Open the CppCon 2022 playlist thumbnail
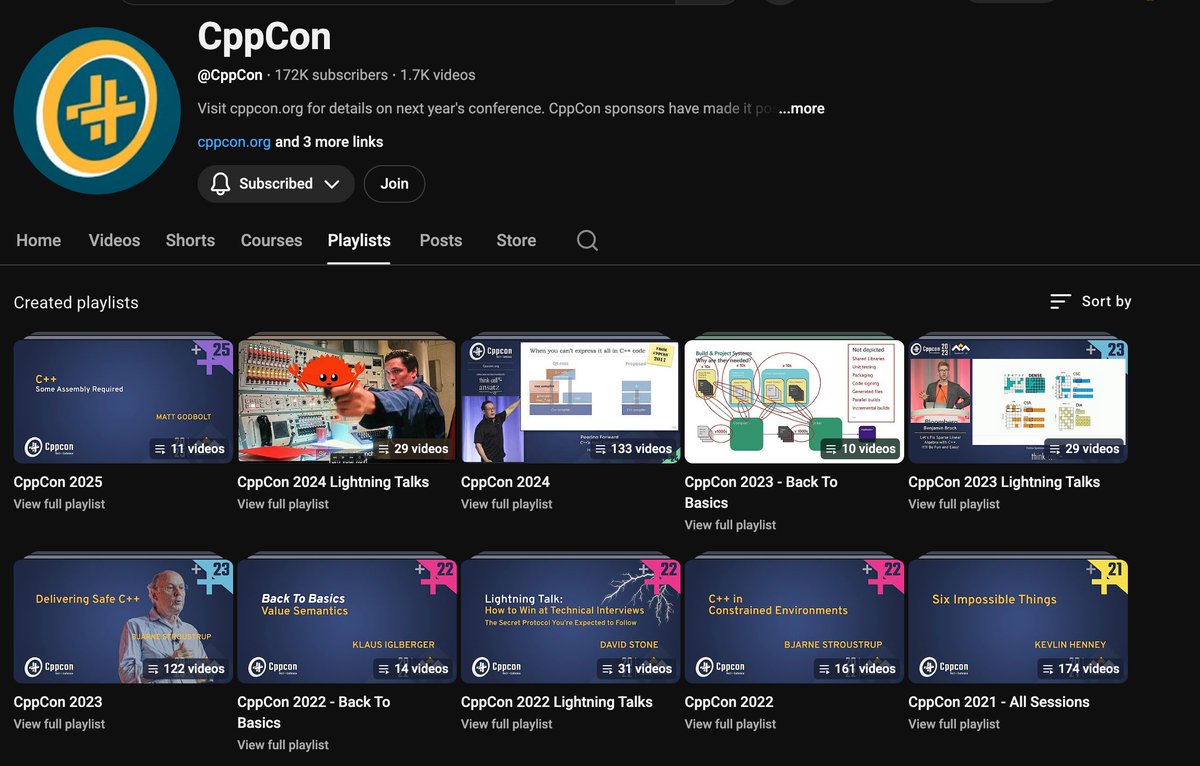The height and width of the screenshot is (766, 1200). click(794, 621)
